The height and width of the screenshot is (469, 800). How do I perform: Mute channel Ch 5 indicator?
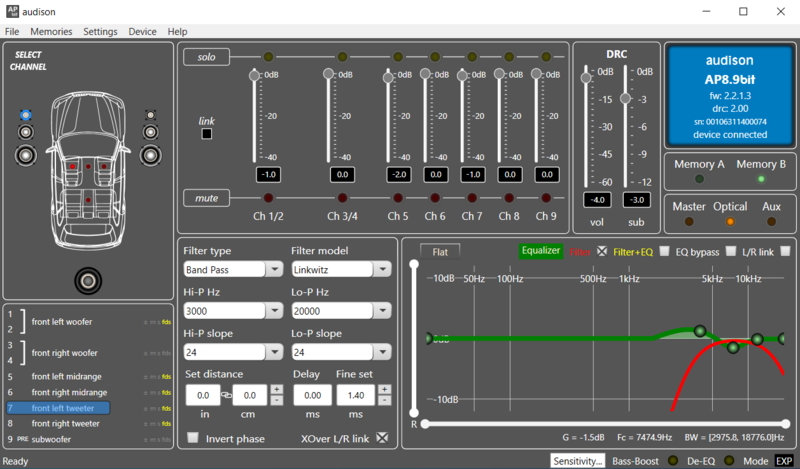pos(398,198)
